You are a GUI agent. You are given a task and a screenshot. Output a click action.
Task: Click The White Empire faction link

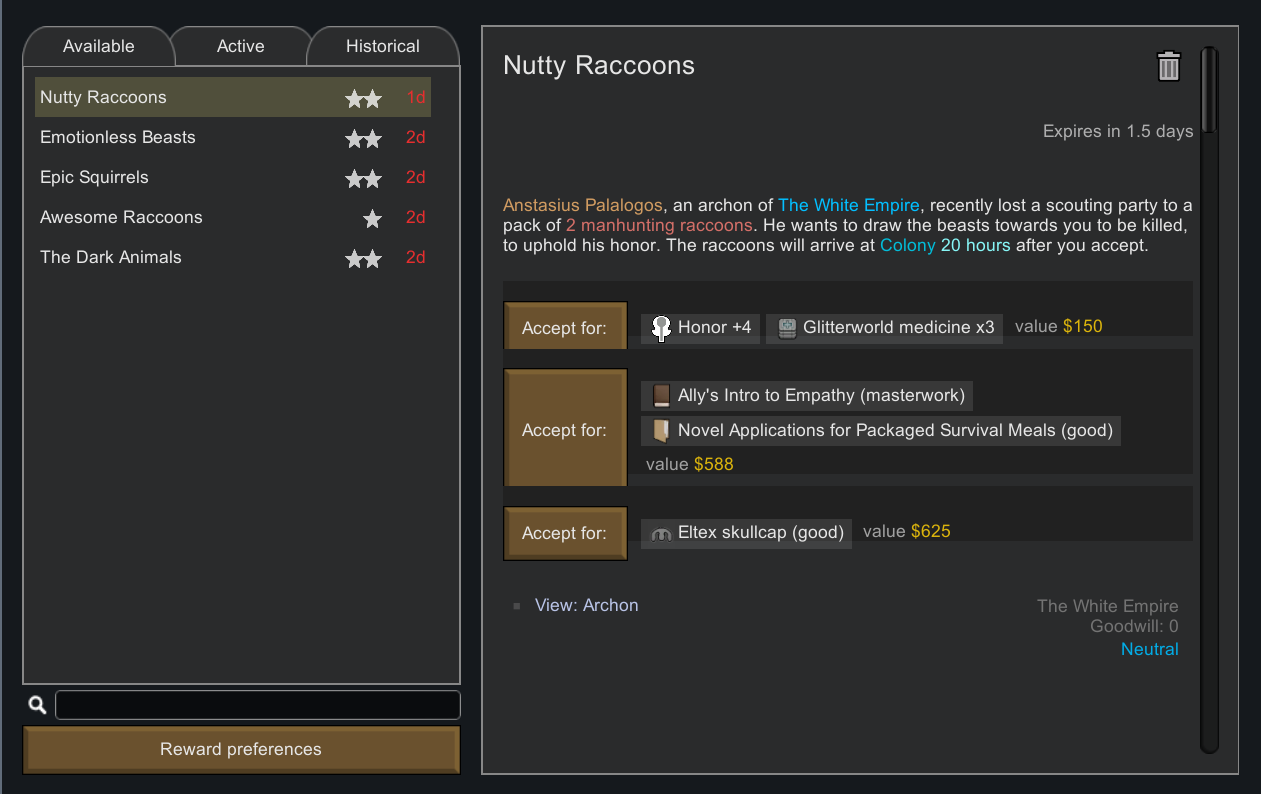[x=849, y=205]
